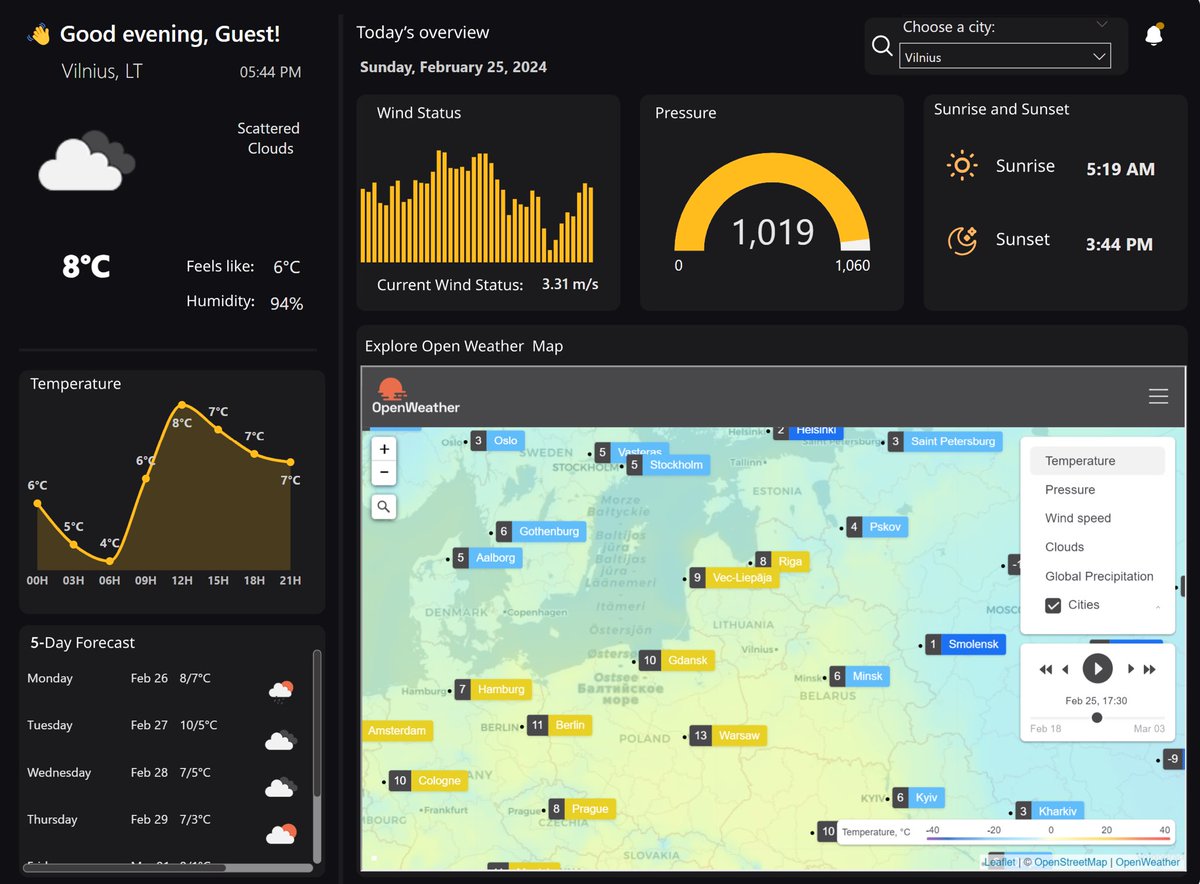This screenshot has width=1200, height=884.
Task: Click the sunrise sun icon
Action: click(x=962, y=166)
